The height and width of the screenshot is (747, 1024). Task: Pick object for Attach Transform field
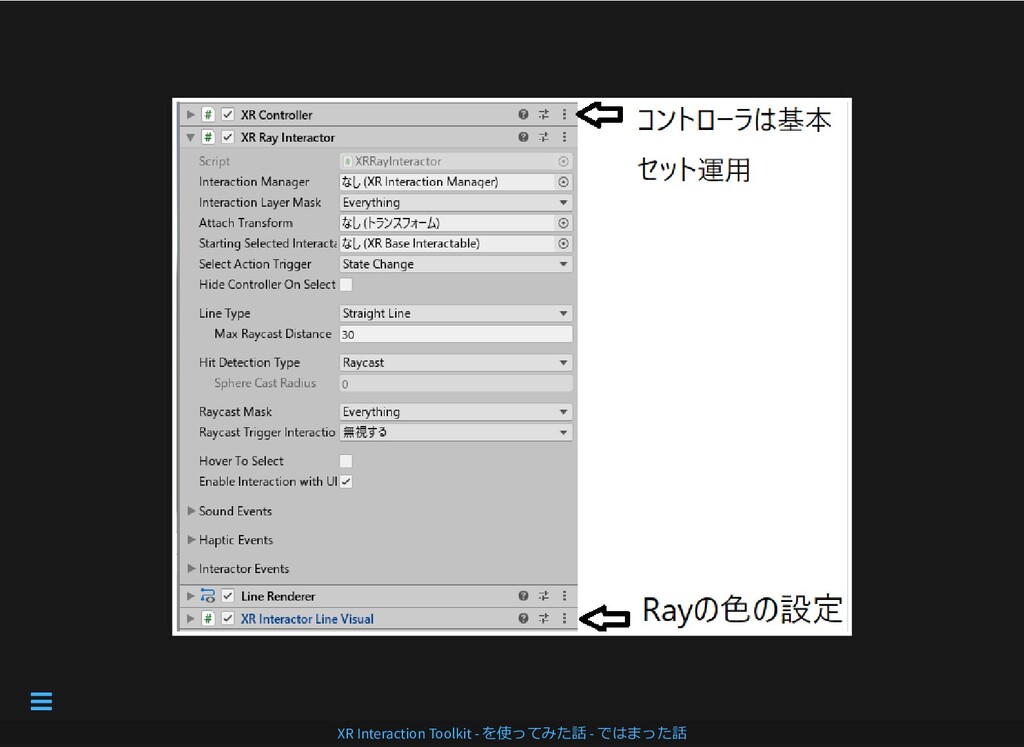click(x=563, y=223)
